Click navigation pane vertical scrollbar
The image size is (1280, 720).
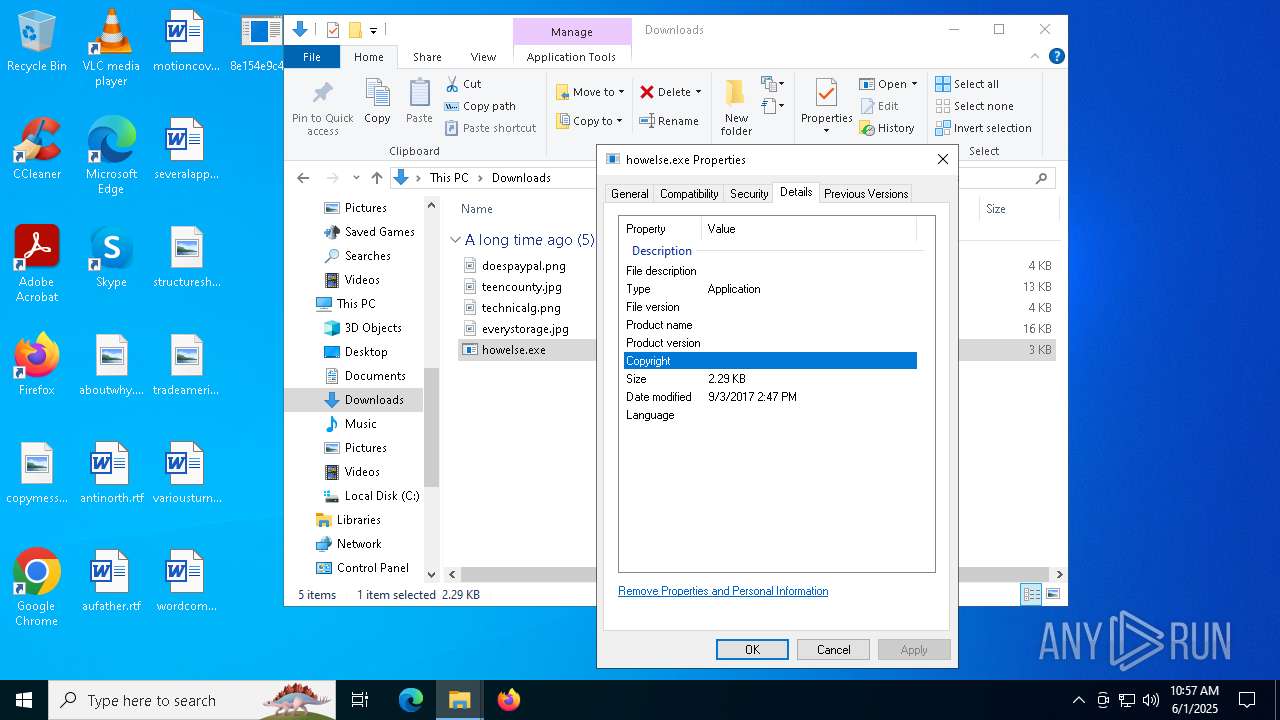coord(432,428)
